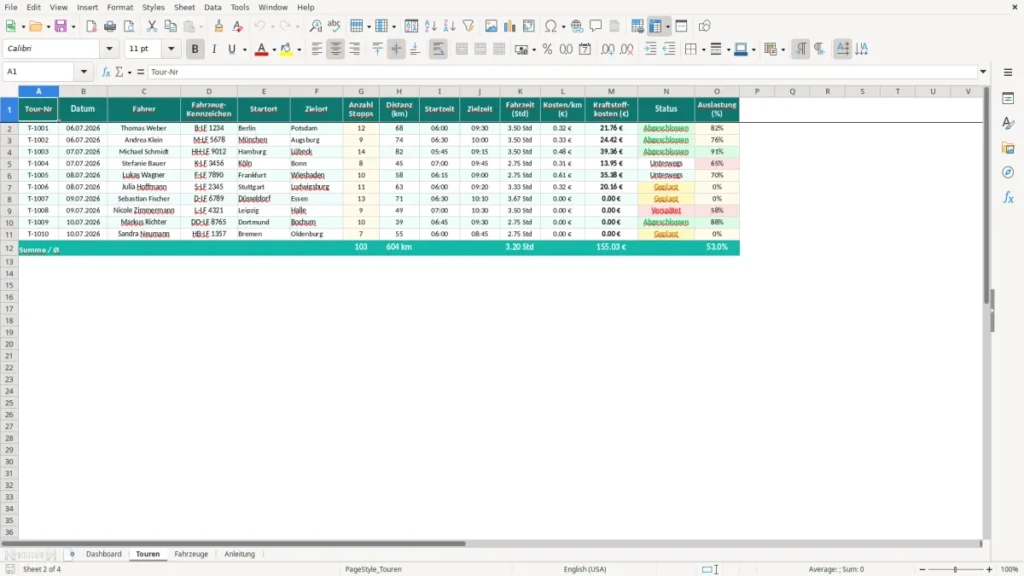Click zoom out minus button
Screen dimensions: 1024x576
(x=922, y=569)
